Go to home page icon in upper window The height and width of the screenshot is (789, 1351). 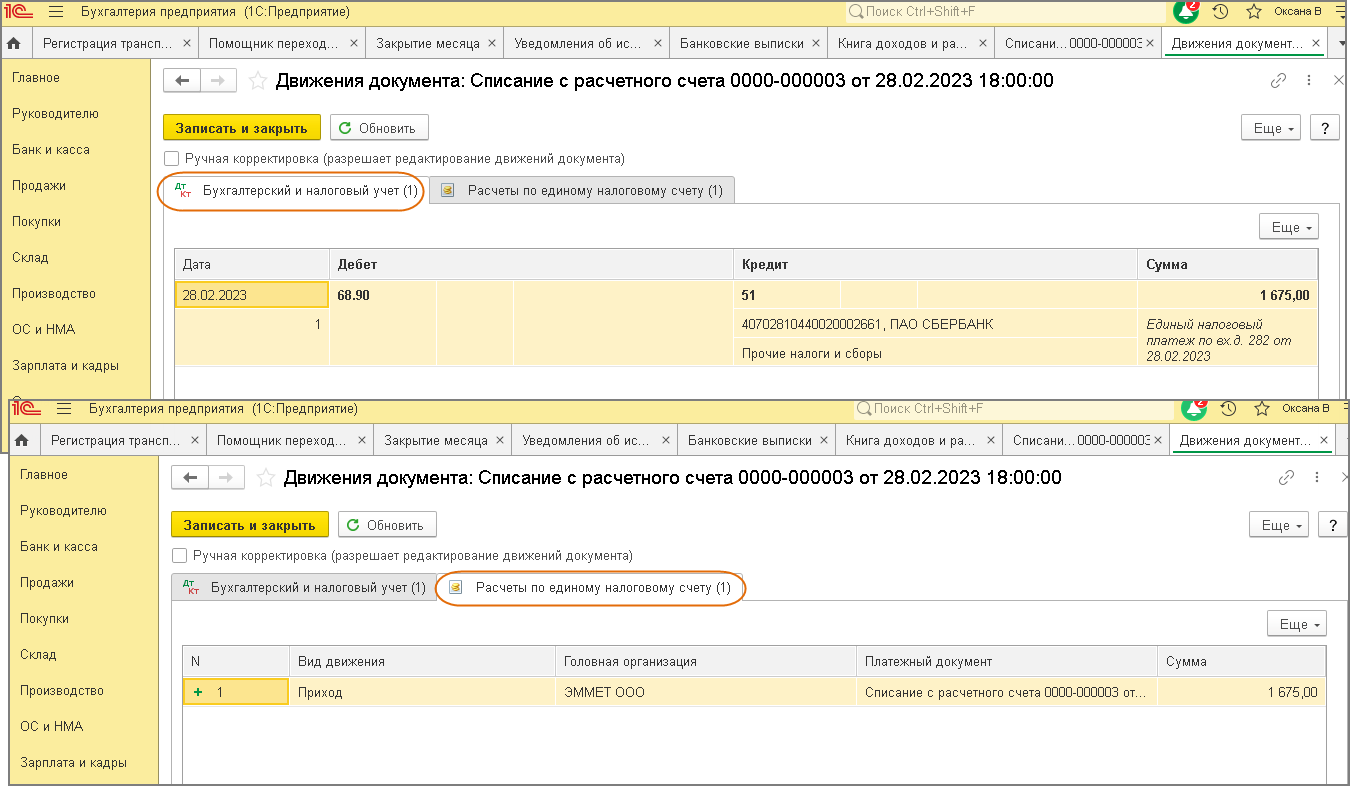coord(14,44)
